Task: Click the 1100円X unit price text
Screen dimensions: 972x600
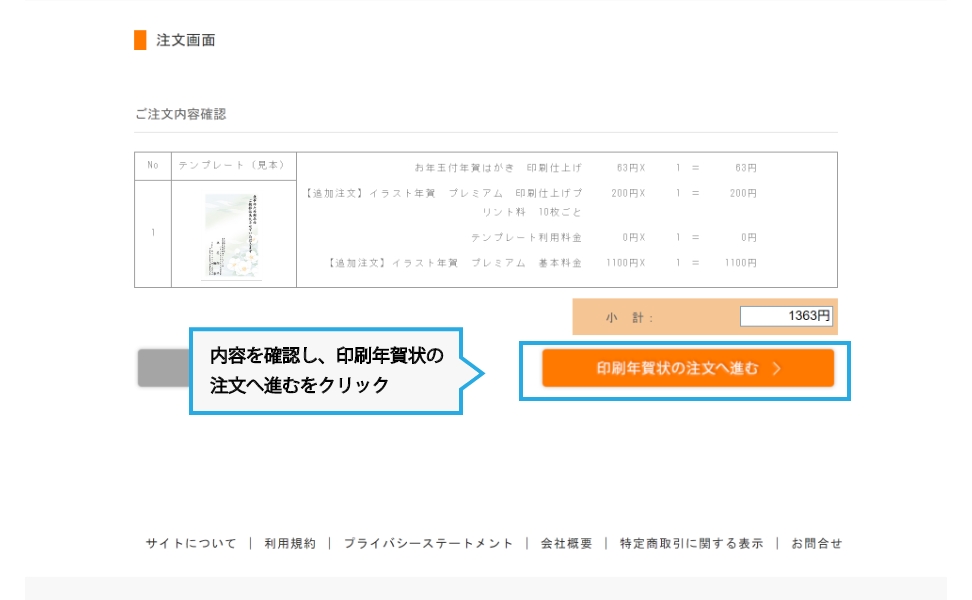Action: click(625, 263)
